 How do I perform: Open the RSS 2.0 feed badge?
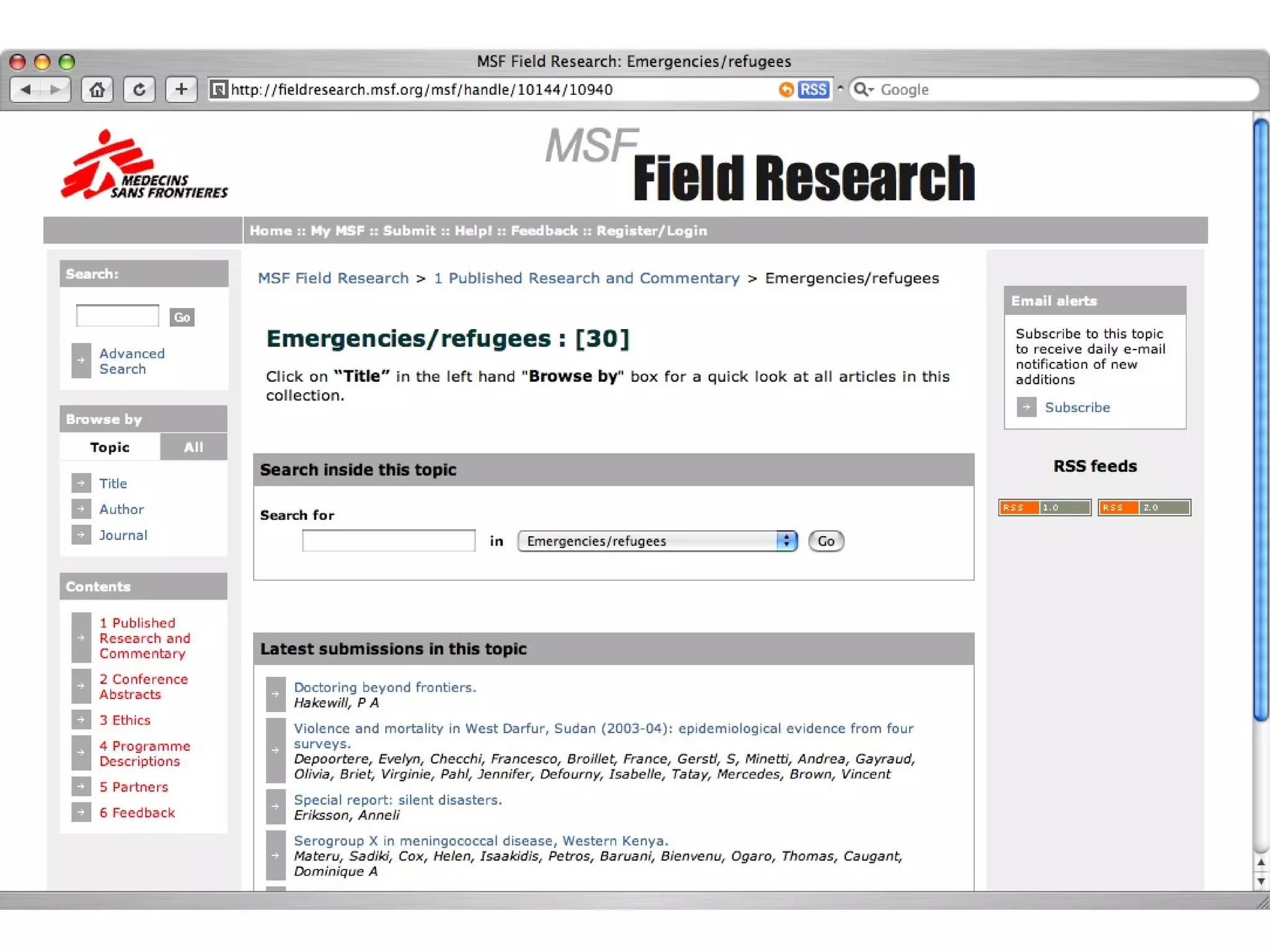coord(1143,508)
